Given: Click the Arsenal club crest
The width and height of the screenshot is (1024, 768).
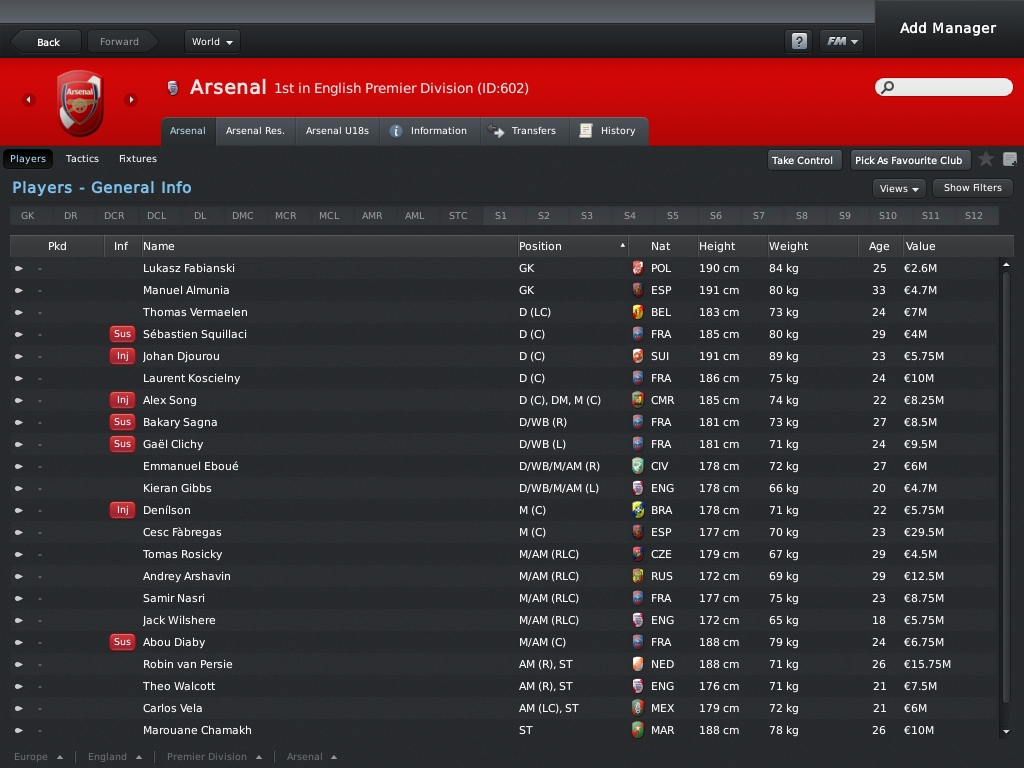Looking at the screenshot, I should [80, 102].
